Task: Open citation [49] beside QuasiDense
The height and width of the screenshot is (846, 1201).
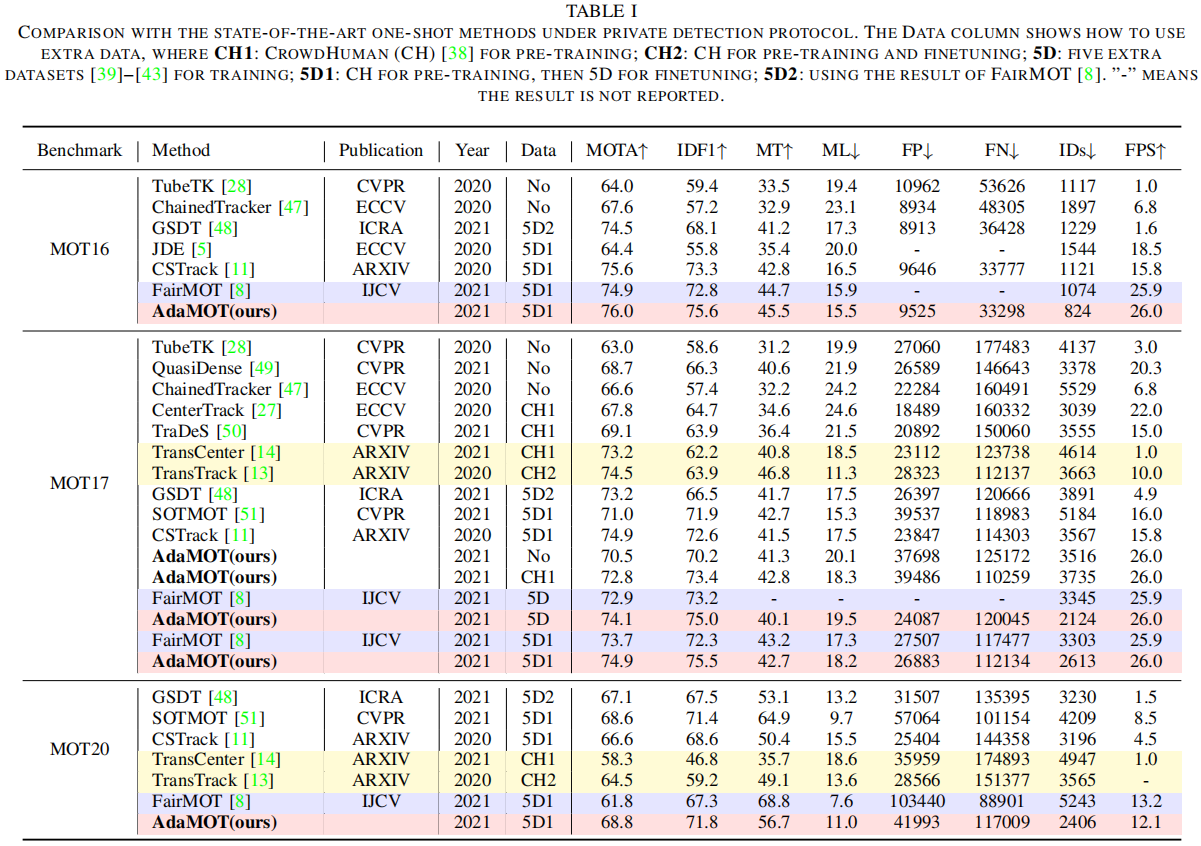Action: coord(263,368)
